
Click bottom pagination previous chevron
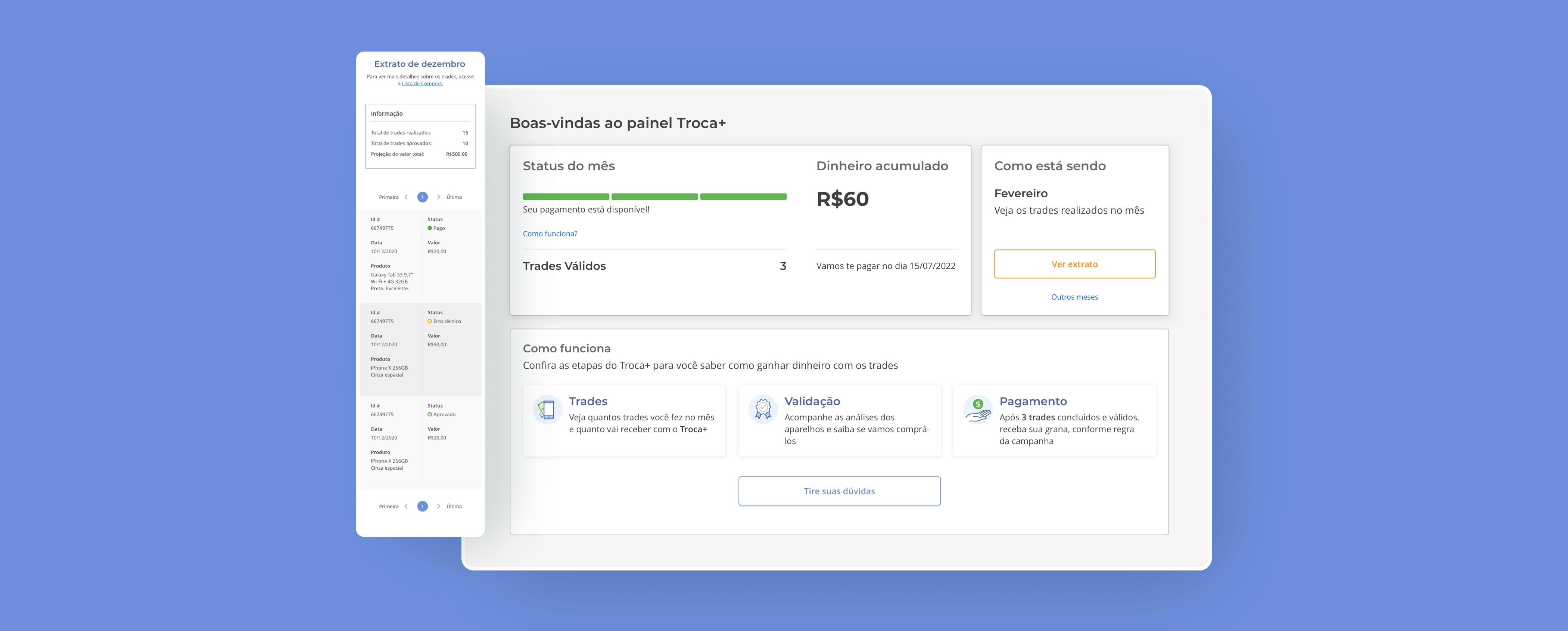tap(407, 507)
